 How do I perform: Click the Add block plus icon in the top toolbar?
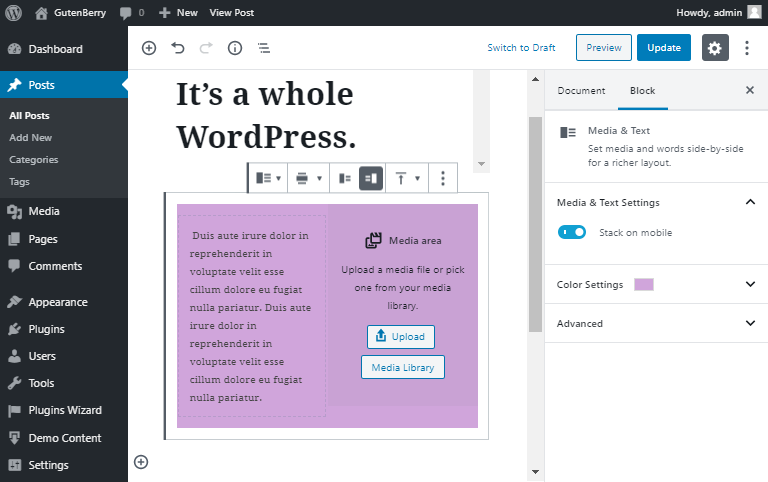(x=149, y=48)
